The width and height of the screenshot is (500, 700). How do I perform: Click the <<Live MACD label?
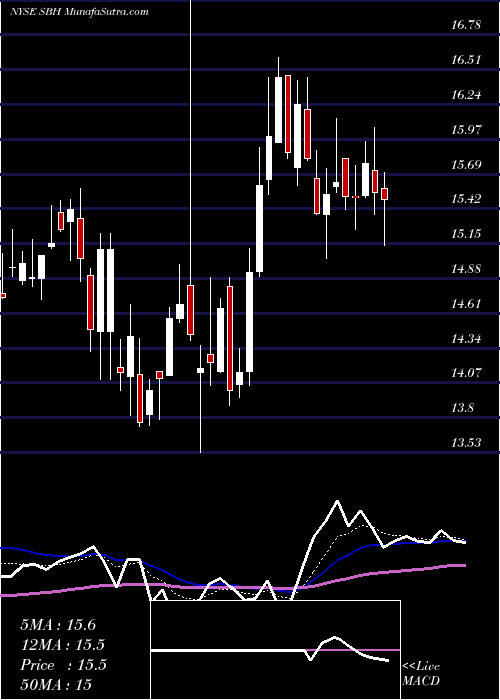click(421, 674)
